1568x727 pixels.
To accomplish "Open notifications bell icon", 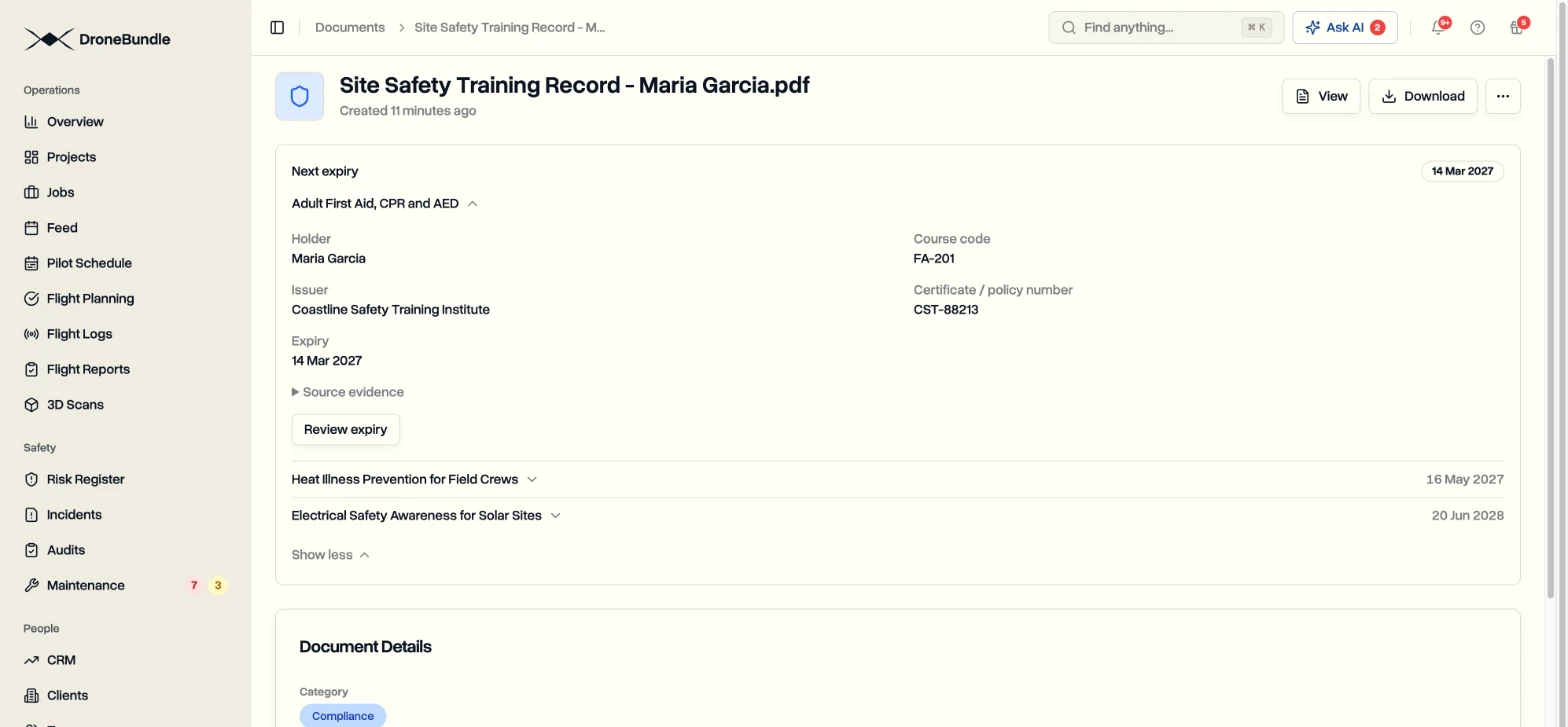I will click(1438, 28).
